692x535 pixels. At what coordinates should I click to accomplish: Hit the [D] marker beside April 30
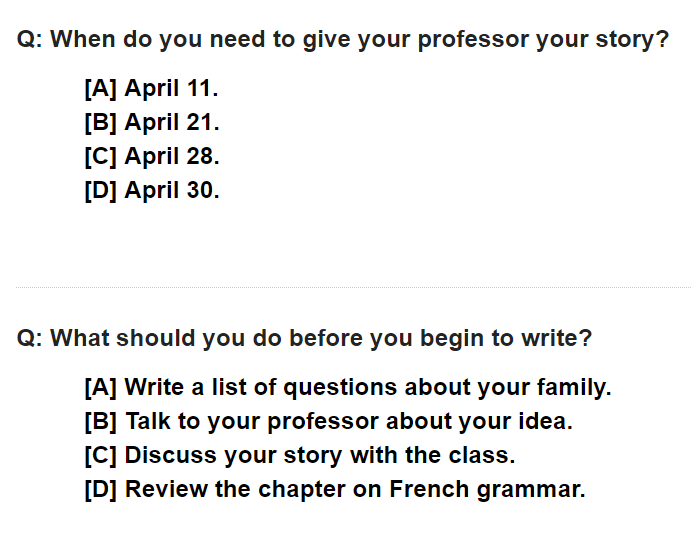[x=101, y=190]
